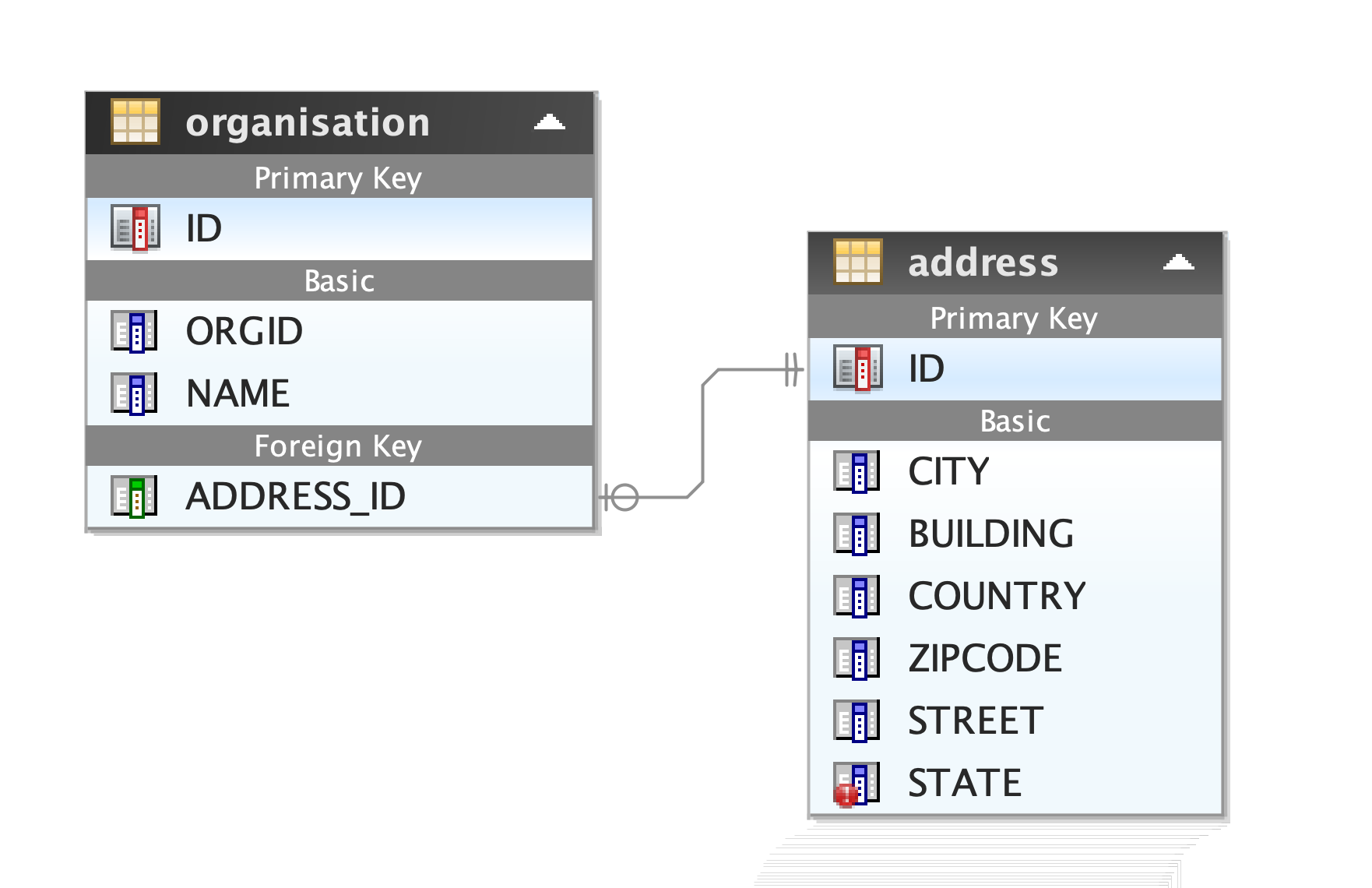Select the organisation Foreign Key section header
1372x888 pixels.
(339, 446)
